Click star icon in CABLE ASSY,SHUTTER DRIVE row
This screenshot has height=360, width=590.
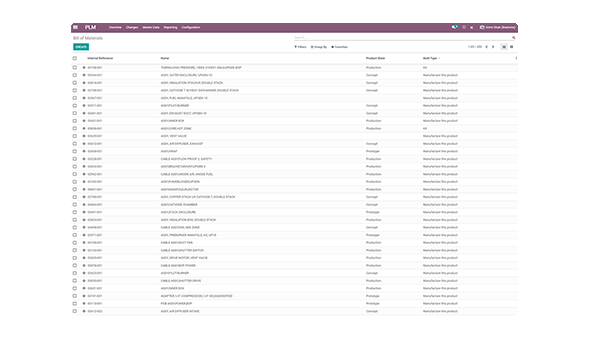click(x=84, y=281)
